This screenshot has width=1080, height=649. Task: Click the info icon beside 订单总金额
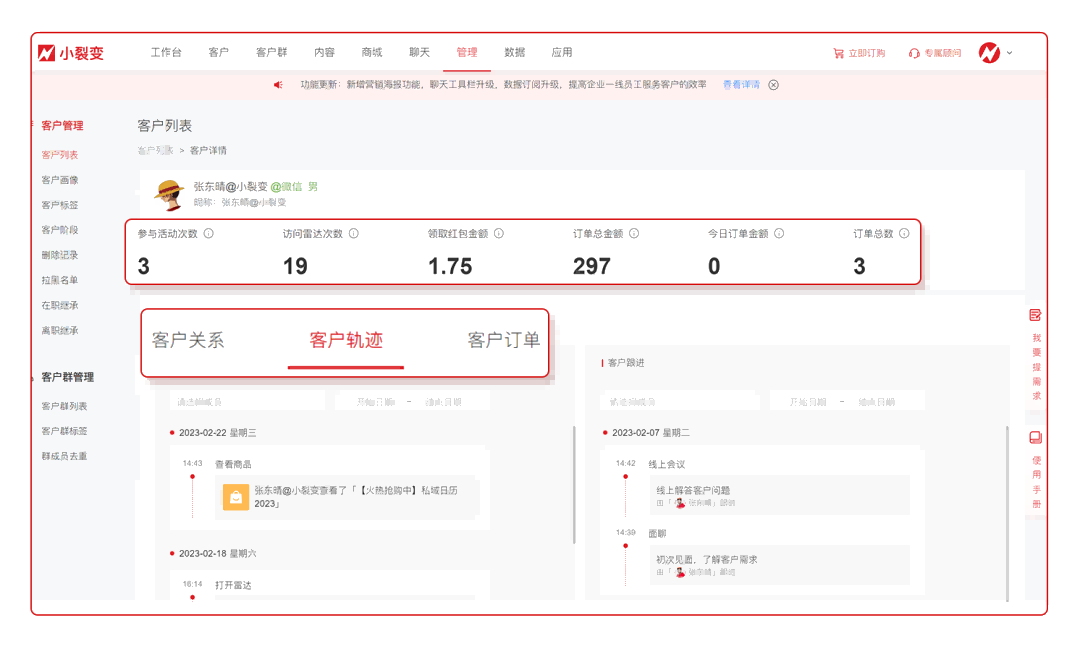tap(633, 233)
